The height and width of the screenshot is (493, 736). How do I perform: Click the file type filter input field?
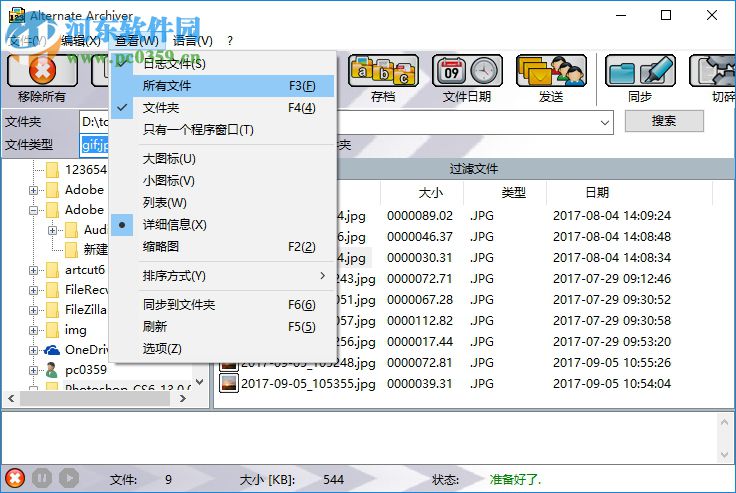coord(95,145)
